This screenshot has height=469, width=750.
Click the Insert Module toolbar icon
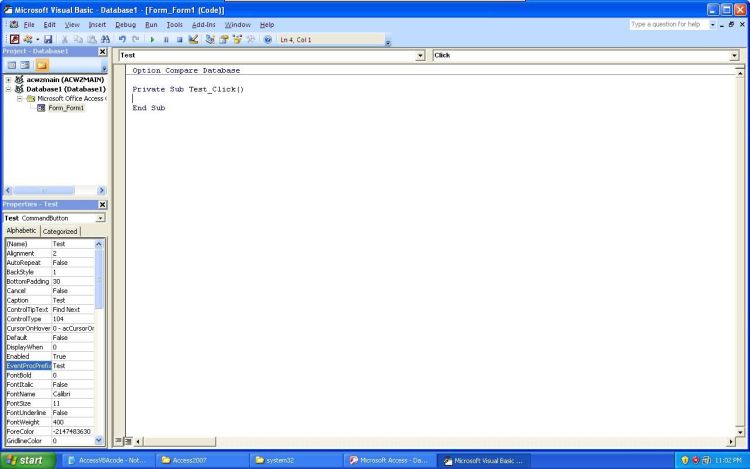[28, 39]
